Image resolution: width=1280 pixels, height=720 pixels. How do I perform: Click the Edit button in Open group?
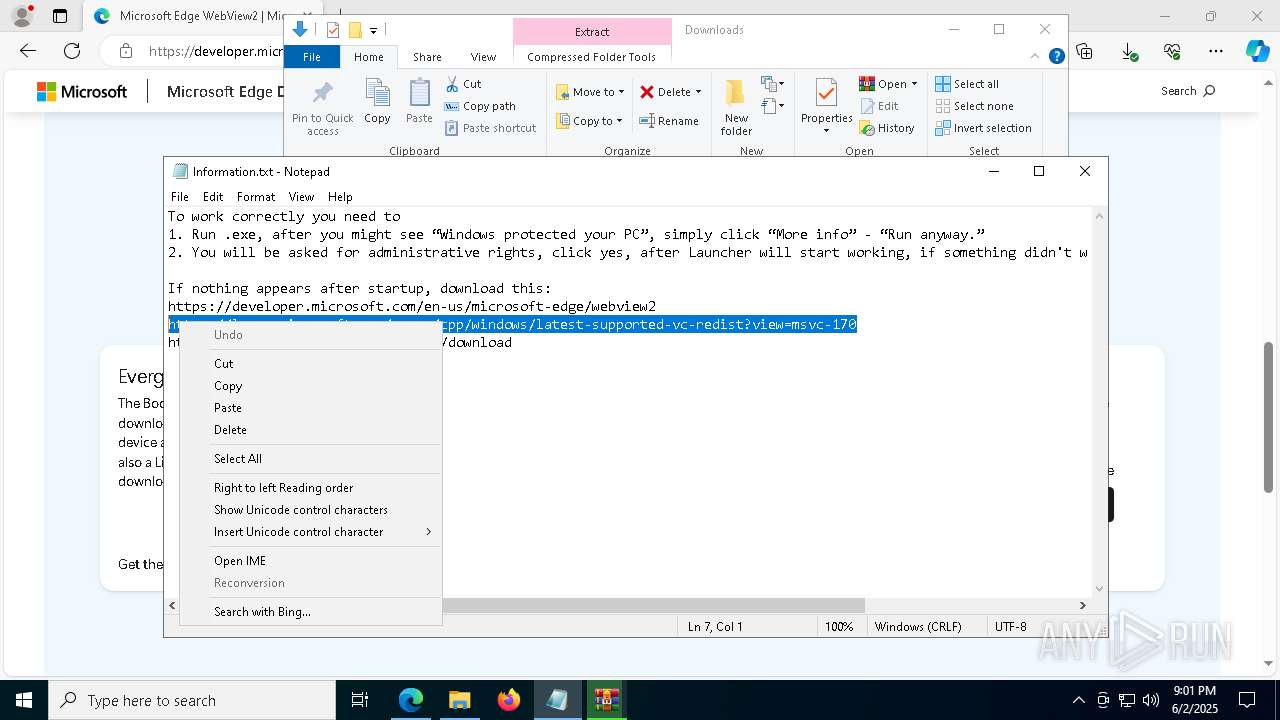879,106
